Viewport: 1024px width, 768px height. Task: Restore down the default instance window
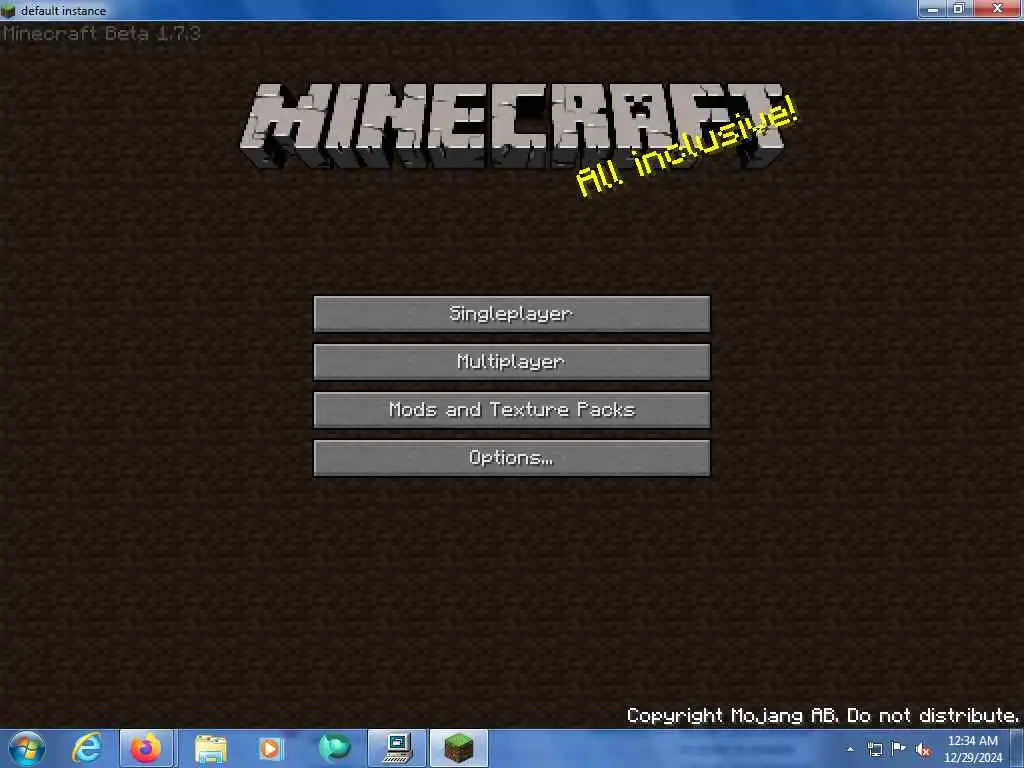coord(959,9)
